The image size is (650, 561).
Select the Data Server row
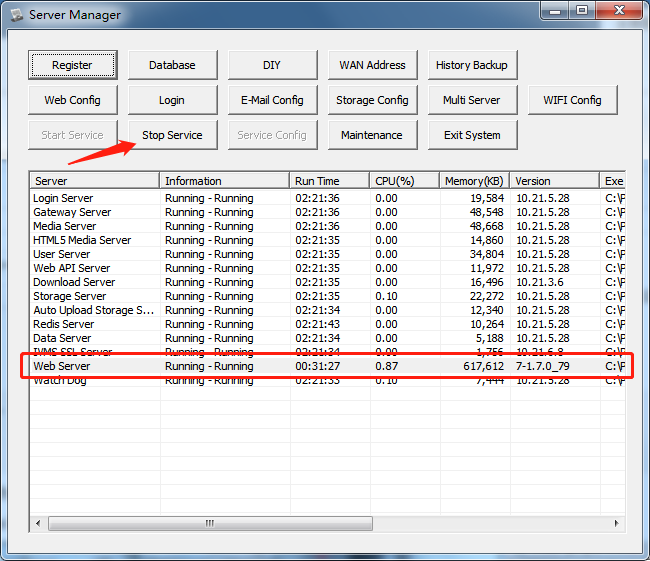pos(327,338)
